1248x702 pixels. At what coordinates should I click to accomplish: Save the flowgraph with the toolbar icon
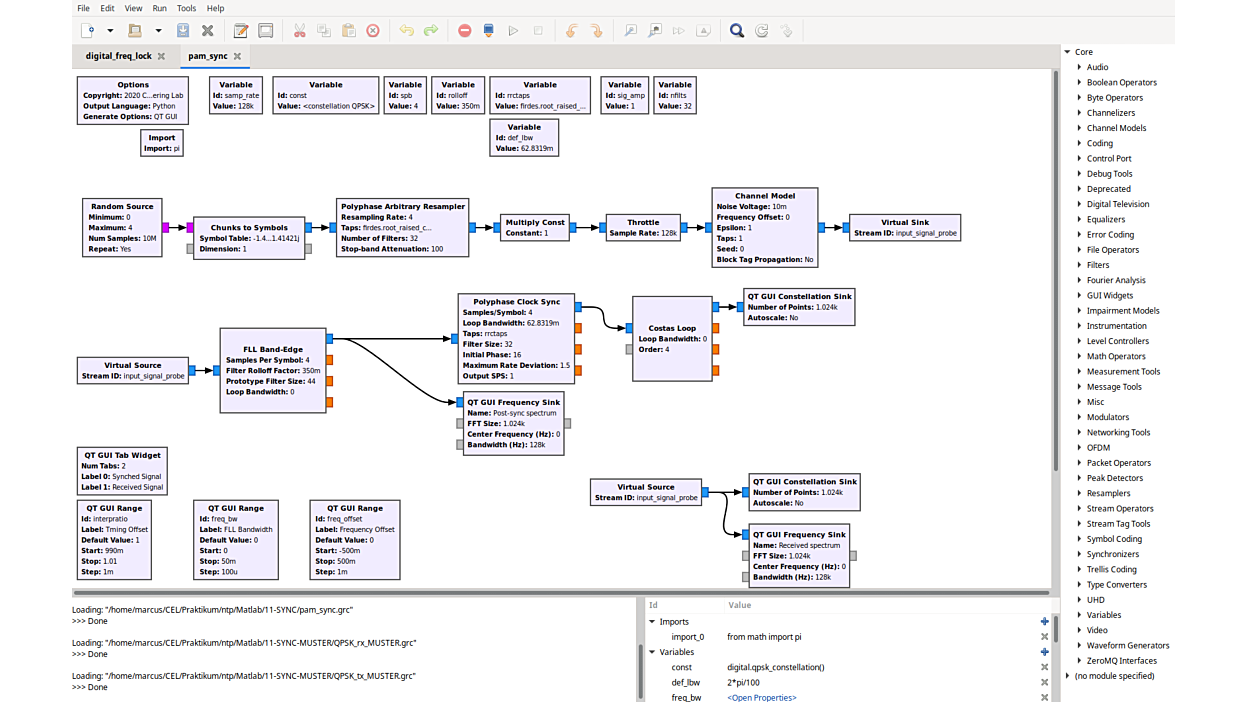183,31
